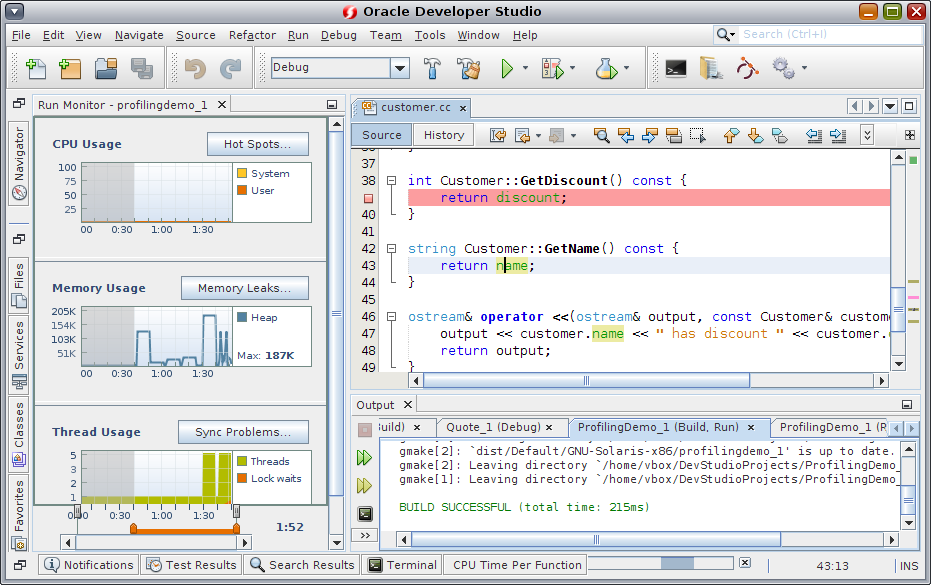Image resolution: width=931 pixels, height=585 pixels.
Task: Open the Debug configuration dropdown
Action: click(400, 68)
